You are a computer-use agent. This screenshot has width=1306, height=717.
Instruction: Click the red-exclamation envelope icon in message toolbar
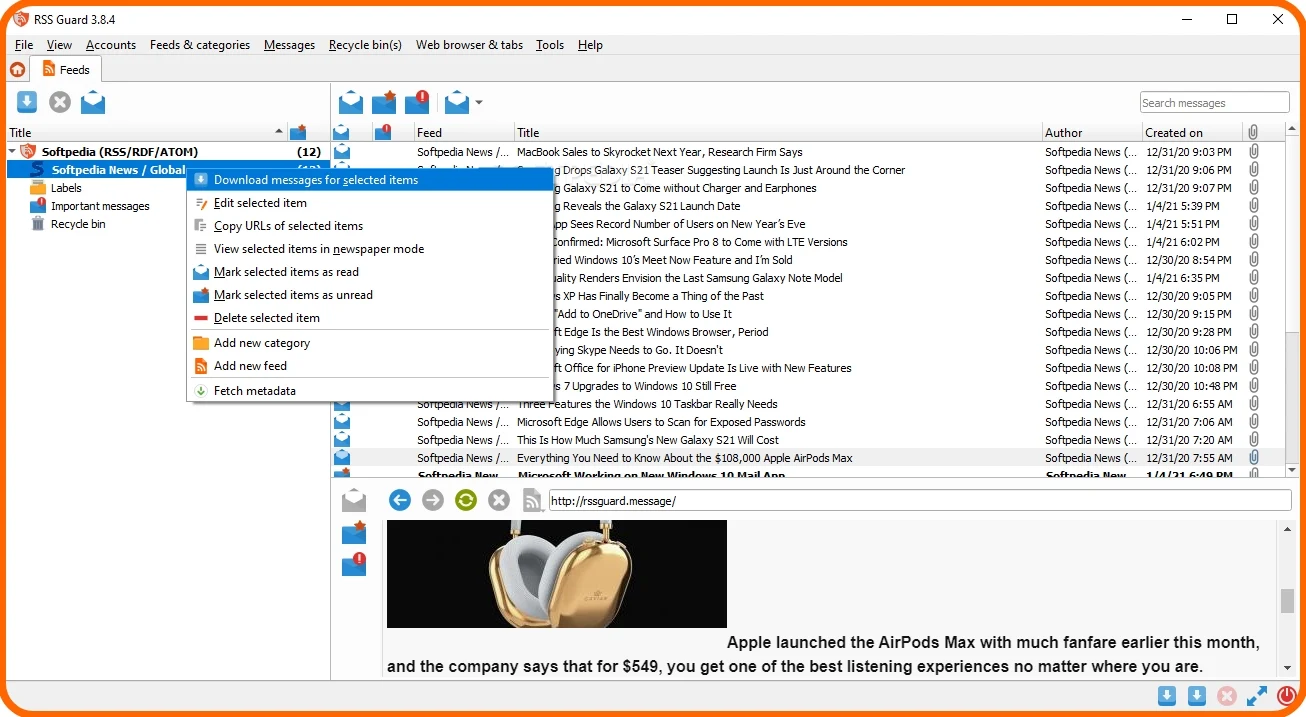tap(417, 102)
